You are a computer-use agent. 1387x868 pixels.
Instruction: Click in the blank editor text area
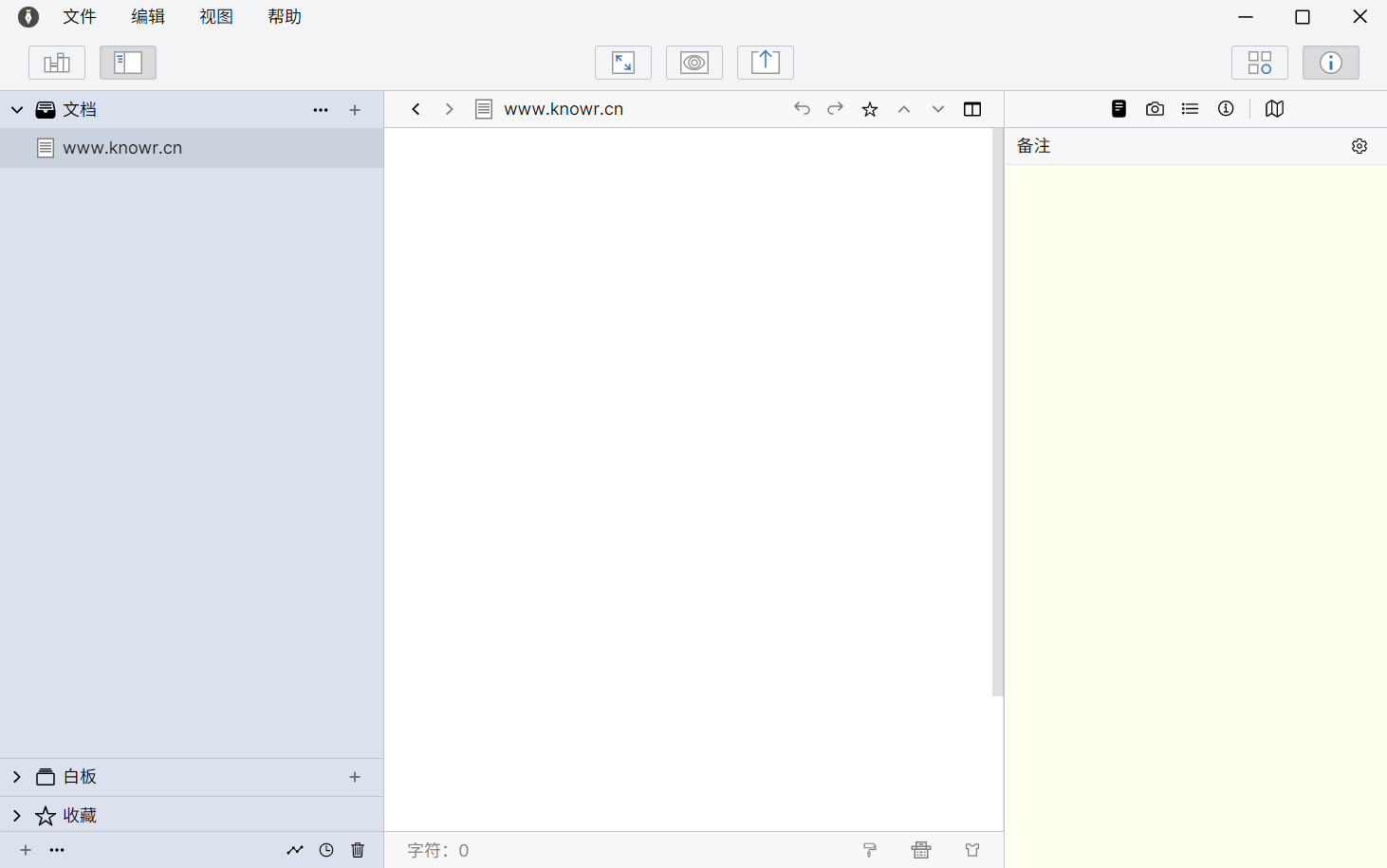pos(688,479)
